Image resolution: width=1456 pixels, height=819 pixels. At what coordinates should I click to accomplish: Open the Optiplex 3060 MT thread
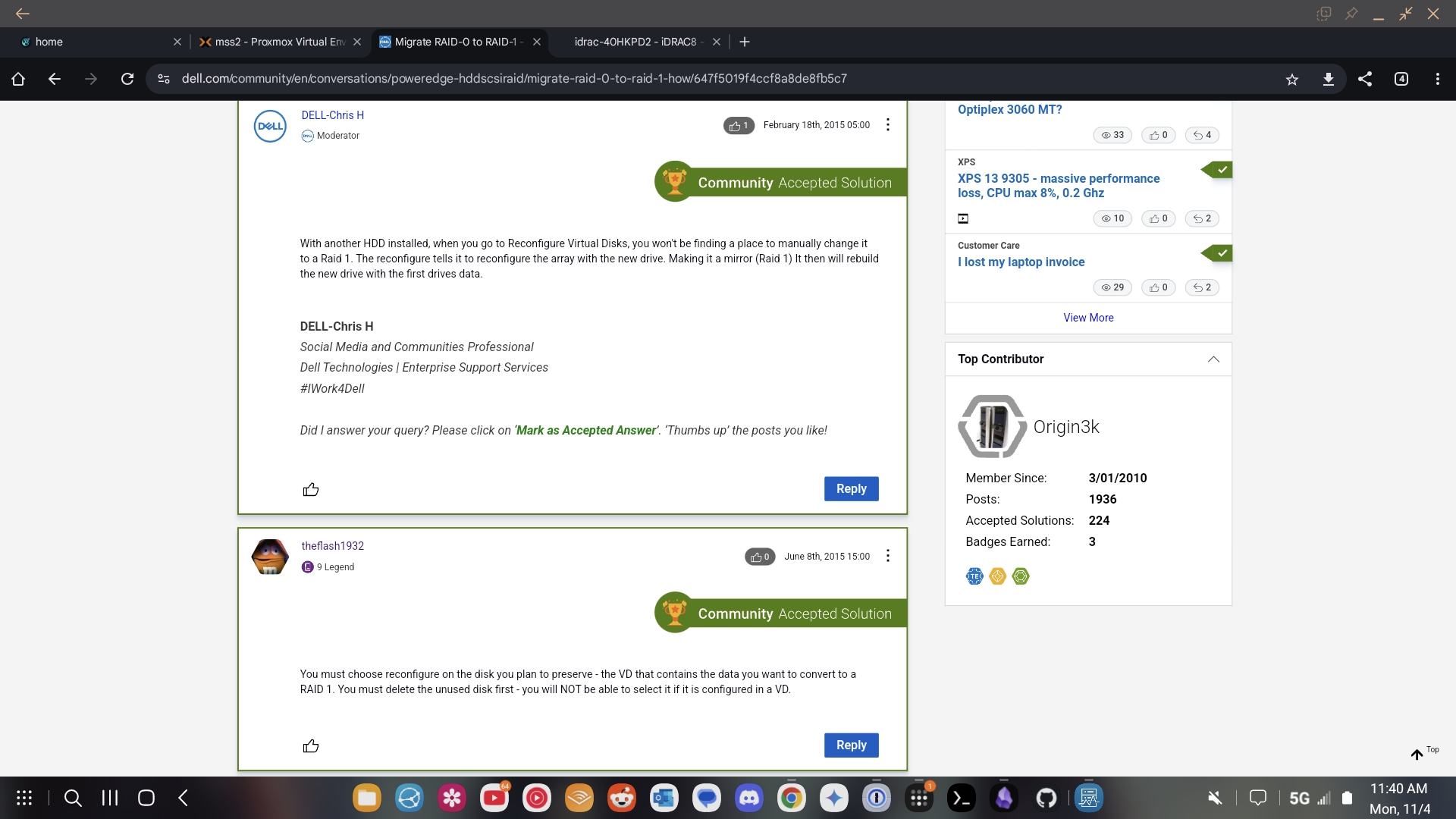pyautogui.click(x=1009, y=109)
